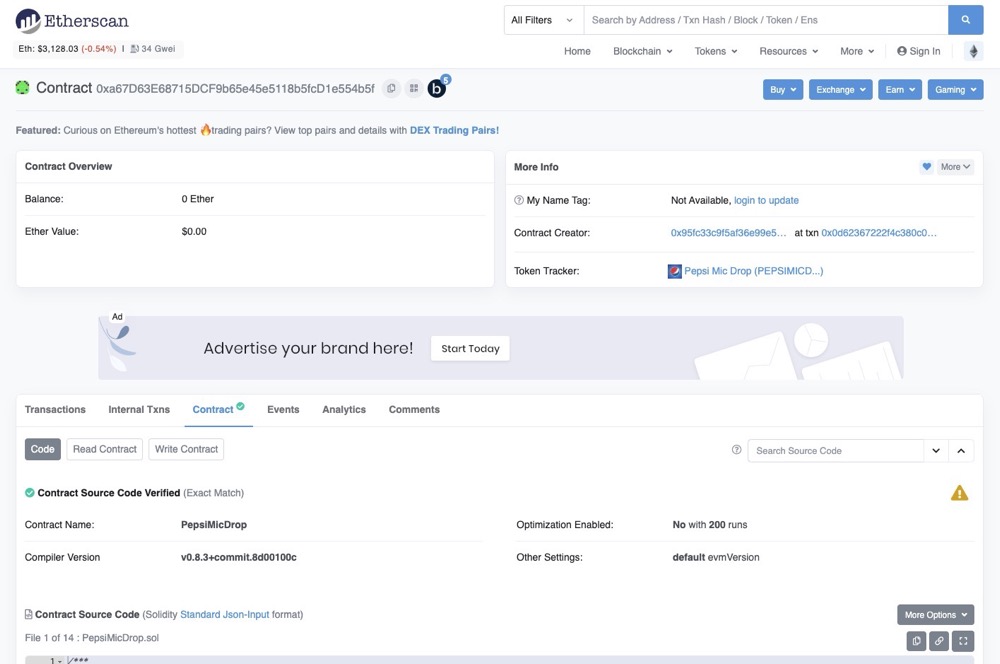The image size is (1000, 664).
Task: Show QR code for contract address
Action: [x=414, y=88]
